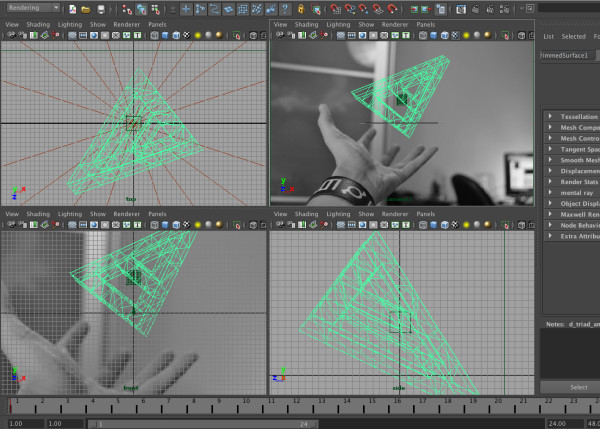Expand the Smooth Mesh section

(572, 160)
